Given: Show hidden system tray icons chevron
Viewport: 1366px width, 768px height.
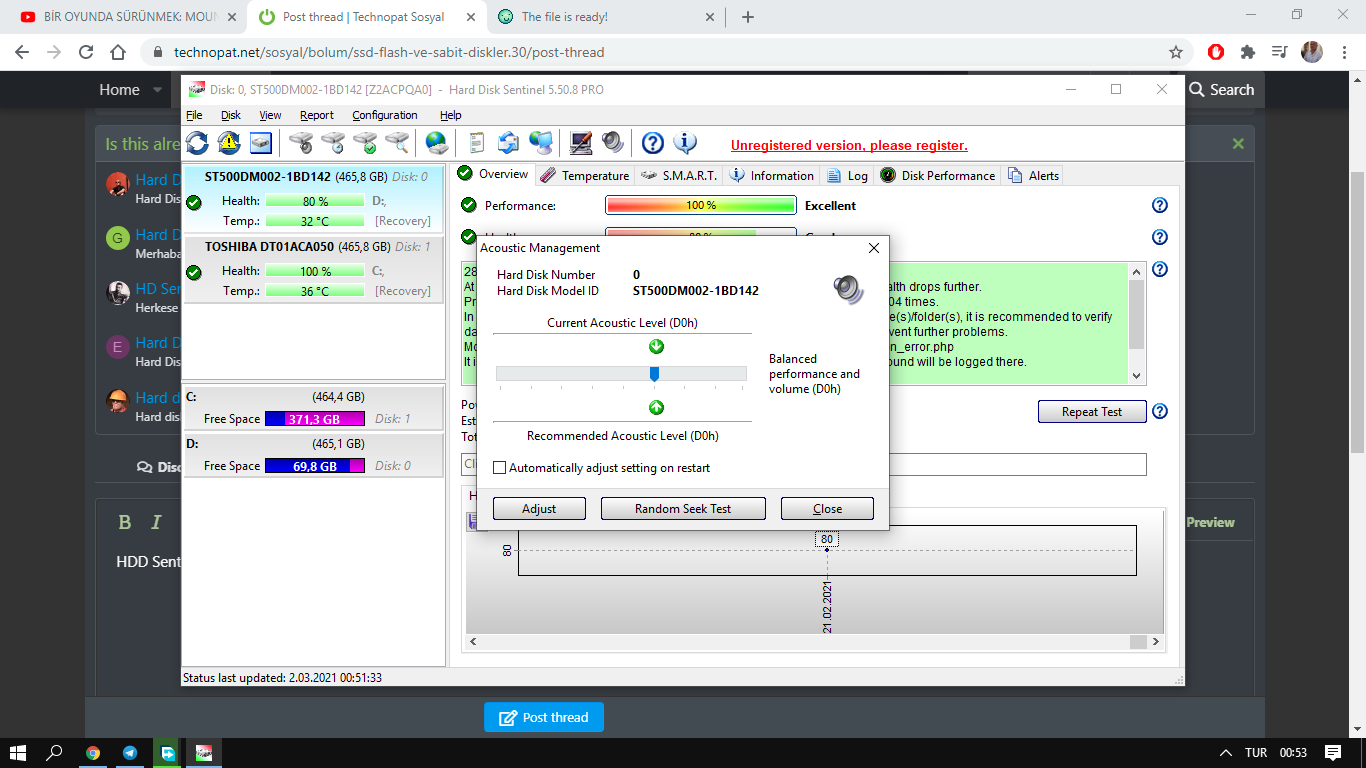Looking at the screenshot, I should [1226, 753].
